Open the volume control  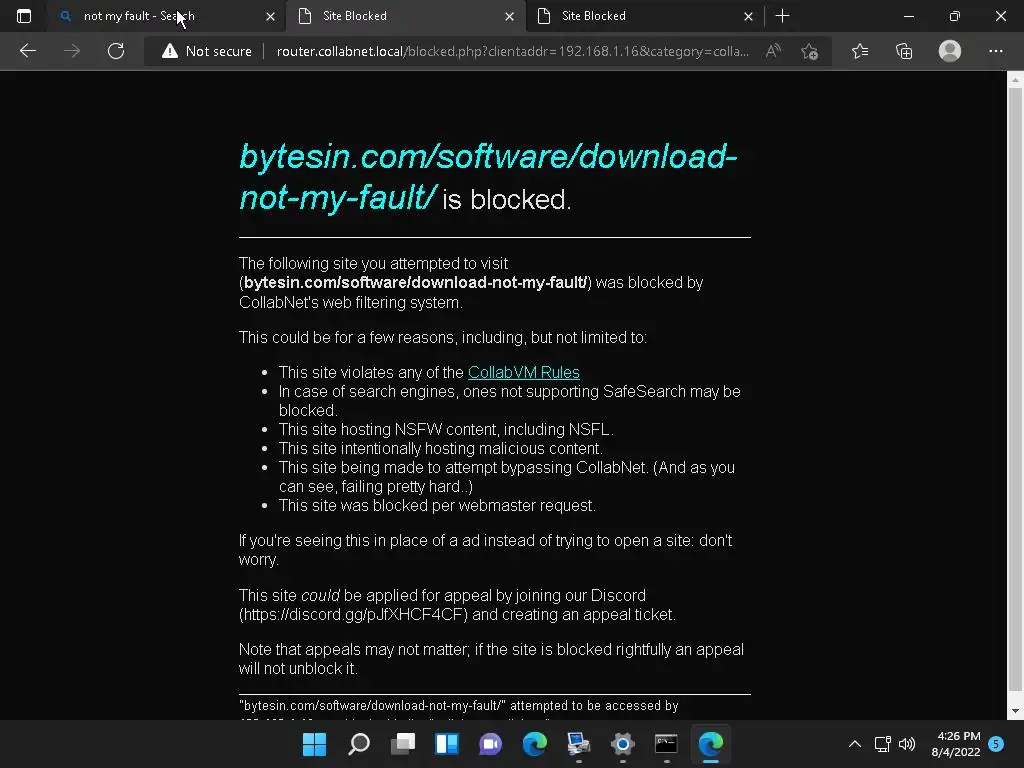(x=907, y=744)
